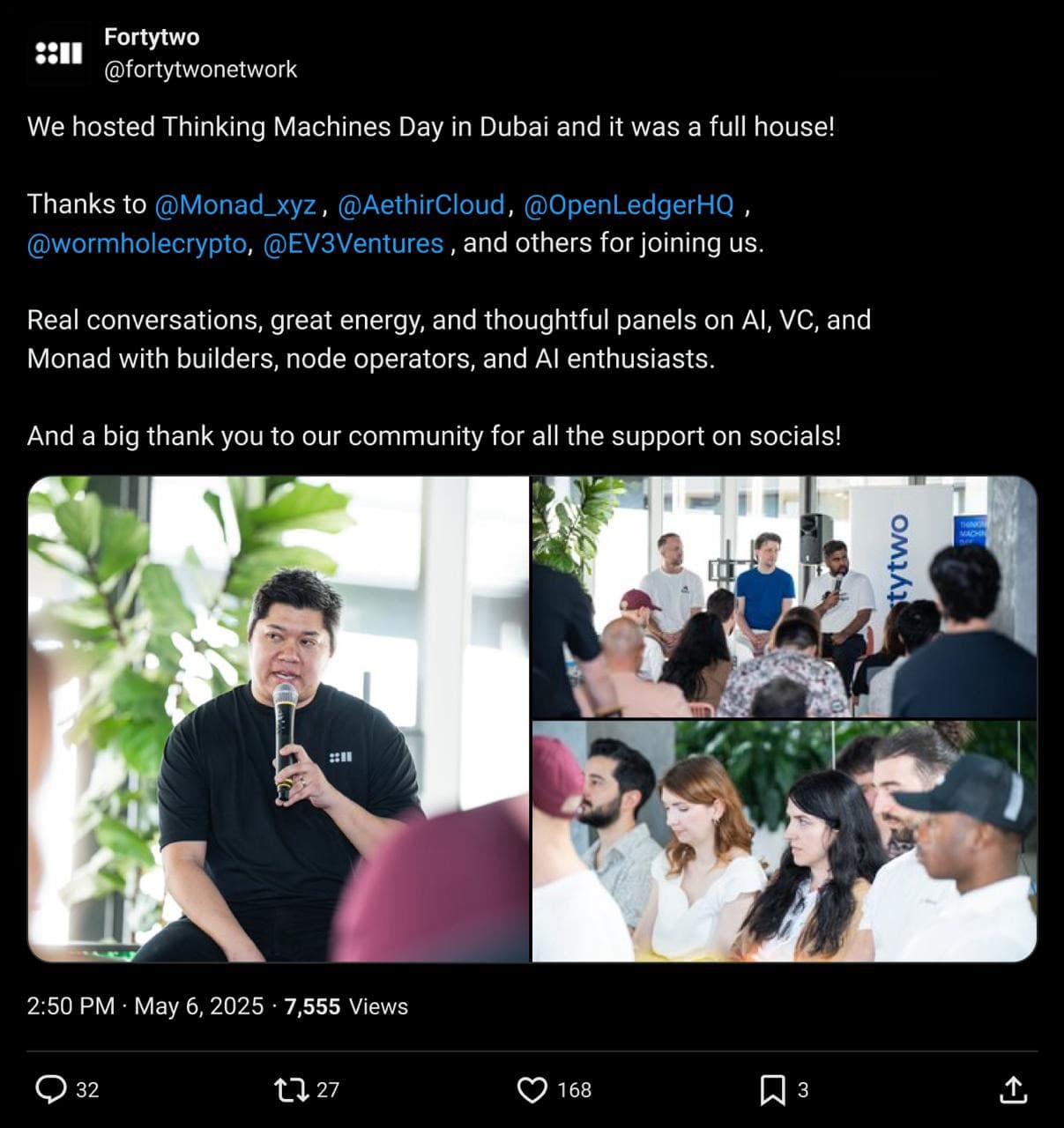Click the Fortytwo display name

coord(152,37)
